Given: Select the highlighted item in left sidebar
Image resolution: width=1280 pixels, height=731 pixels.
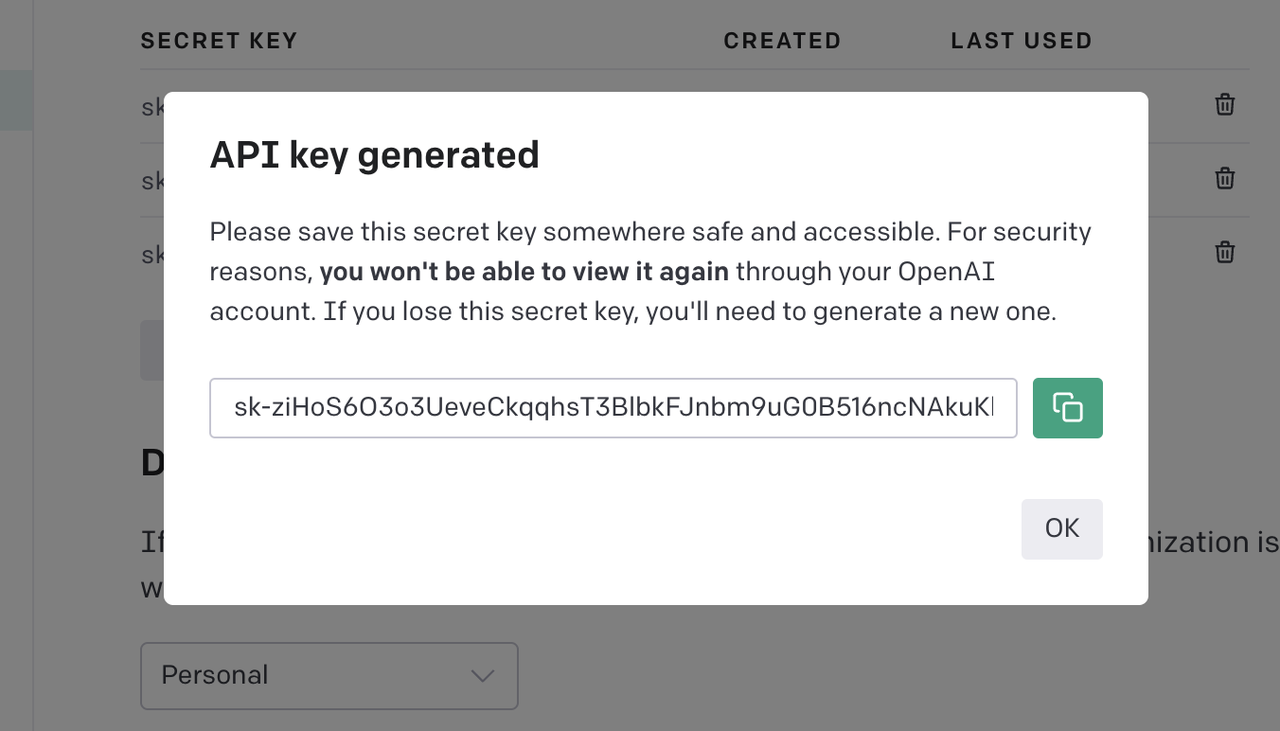Looking at the screenshot, I should tap(16, 101).
